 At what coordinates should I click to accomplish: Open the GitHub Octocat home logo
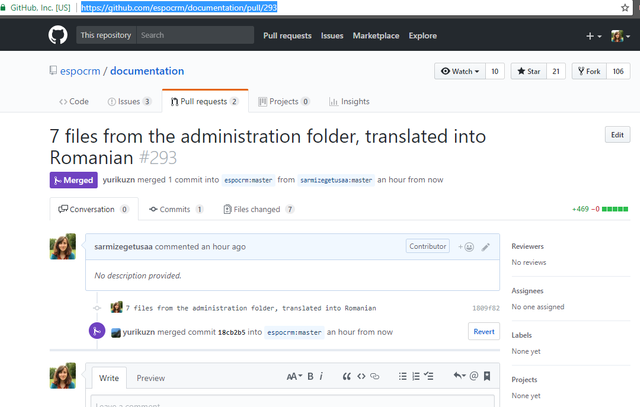point(58,35)
